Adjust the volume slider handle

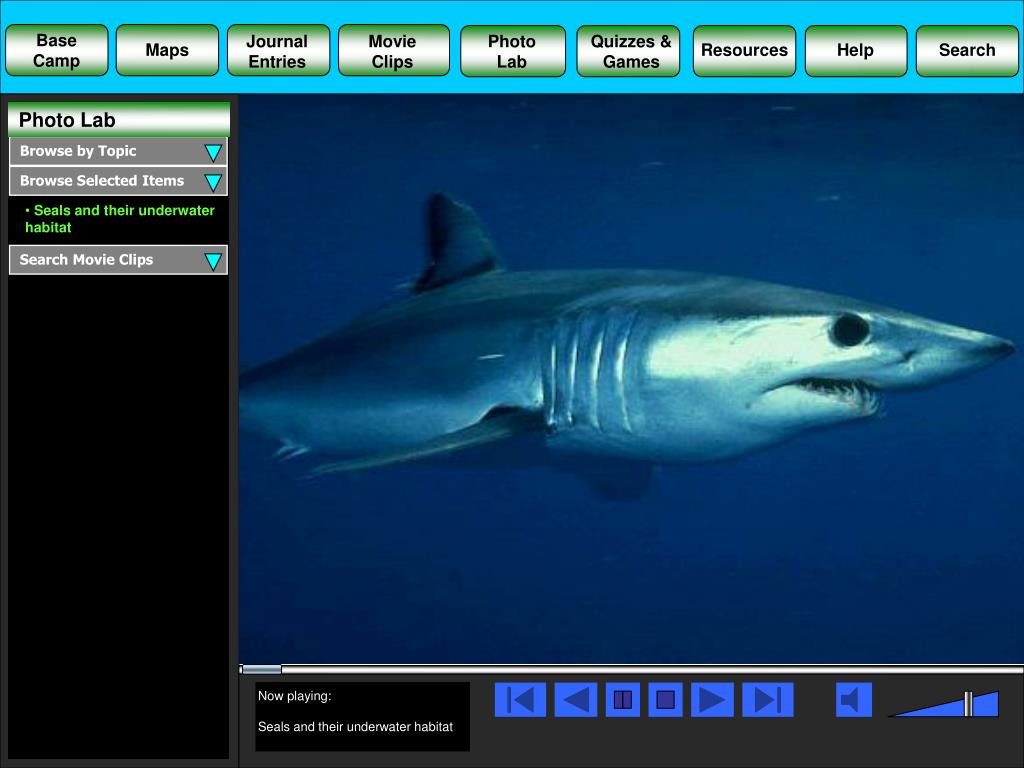968,704
